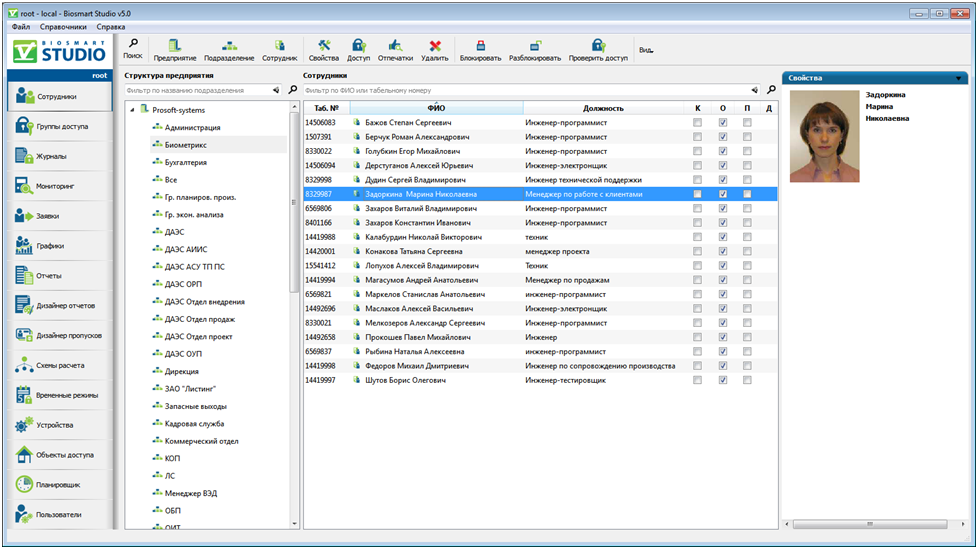This screenshot has width=978, height=549.
Task: Collapse the Свойства panel with its arrow
Action: (x=960, y=78)
